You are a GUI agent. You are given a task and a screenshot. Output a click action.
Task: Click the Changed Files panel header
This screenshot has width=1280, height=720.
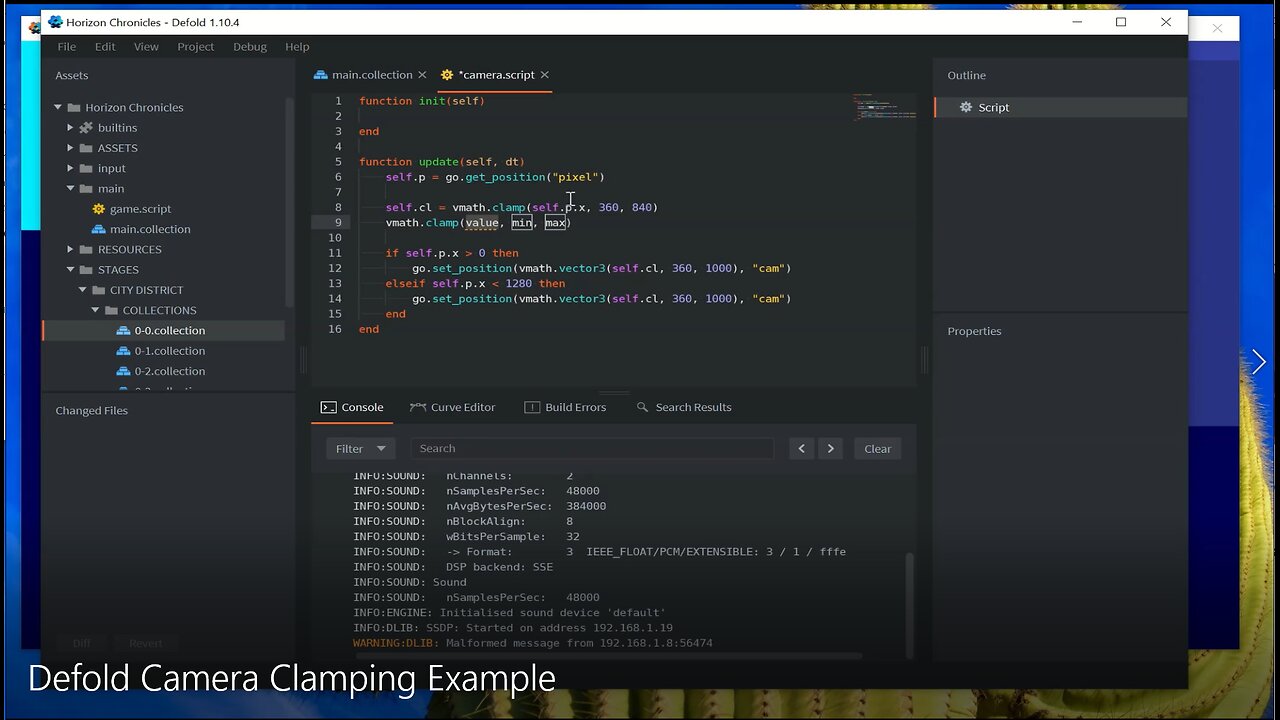92,411
